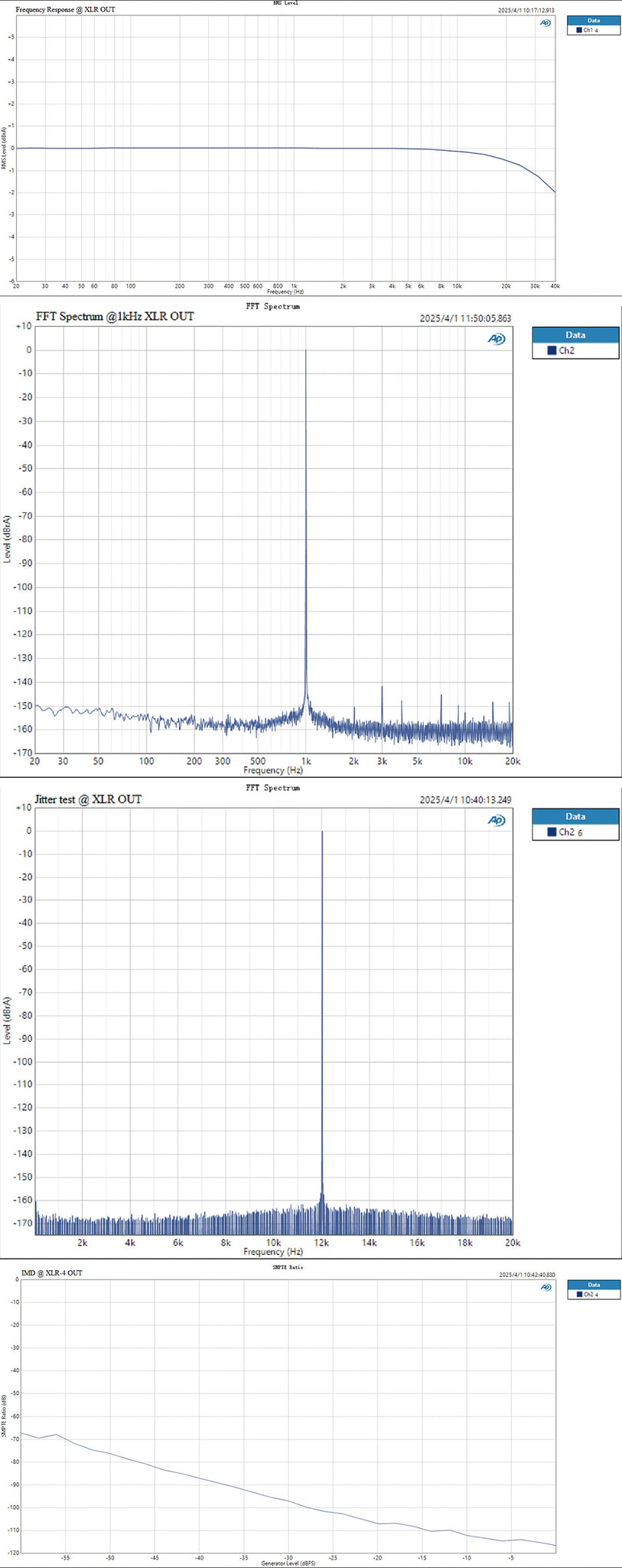Select the 'Jitter test @ XLR OUT' title
This screenshot has height=1568, width=622.
(88, 799)
